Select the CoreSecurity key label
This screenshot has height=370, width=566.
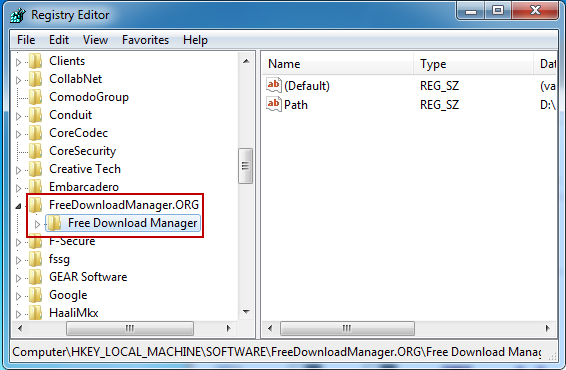[83, 151]
